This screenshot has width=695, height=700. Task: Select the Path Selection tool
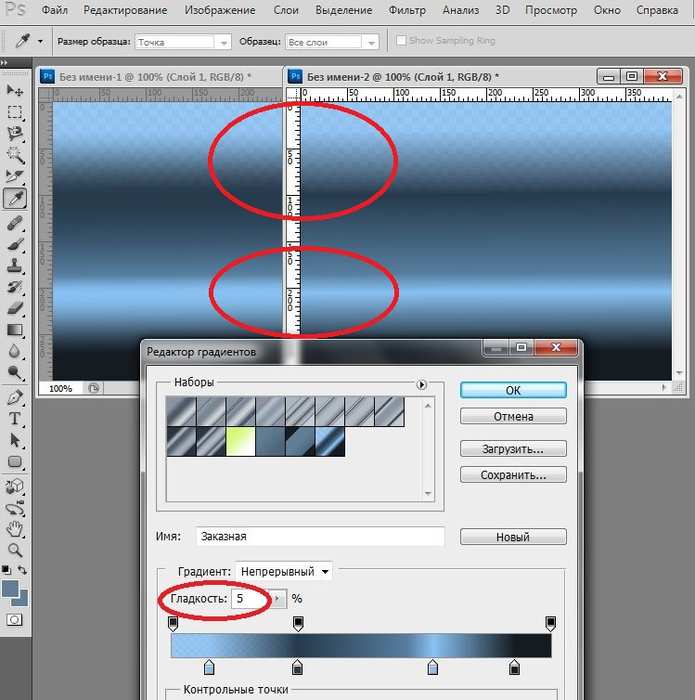click(15, 440)
